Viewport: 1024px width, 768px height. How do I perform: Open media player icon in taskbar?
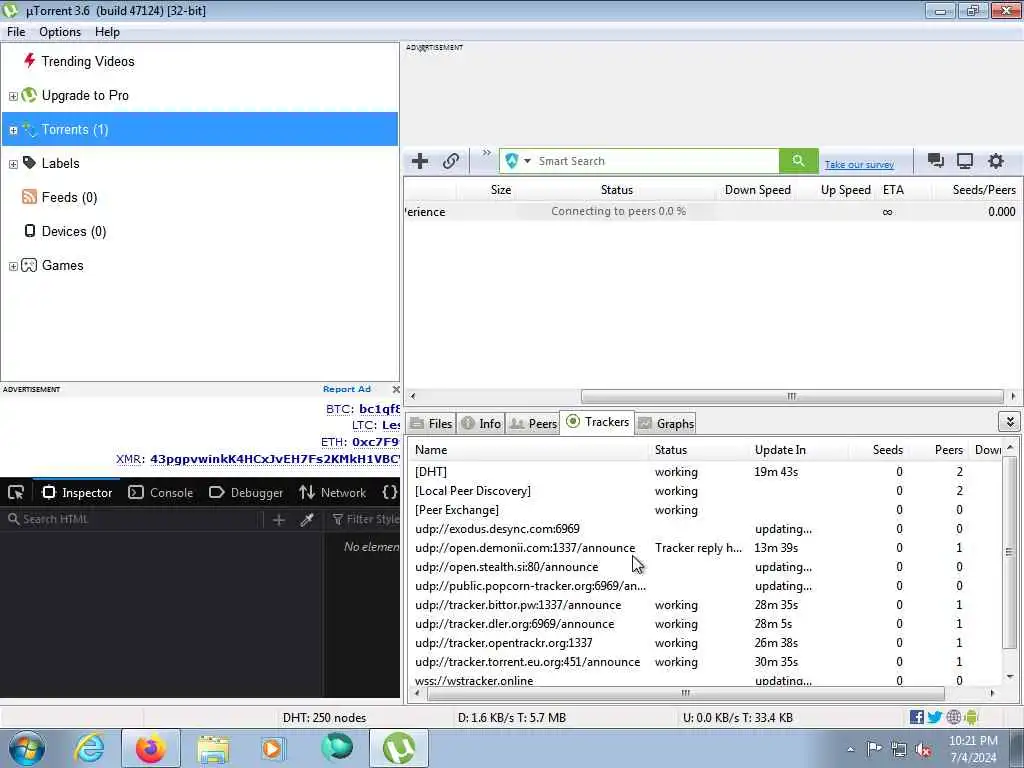pos(272,748)
